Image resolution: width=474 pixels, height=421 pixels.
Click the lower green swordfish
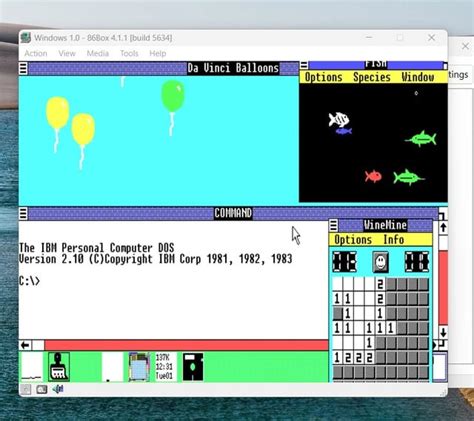tap(409, 177)
